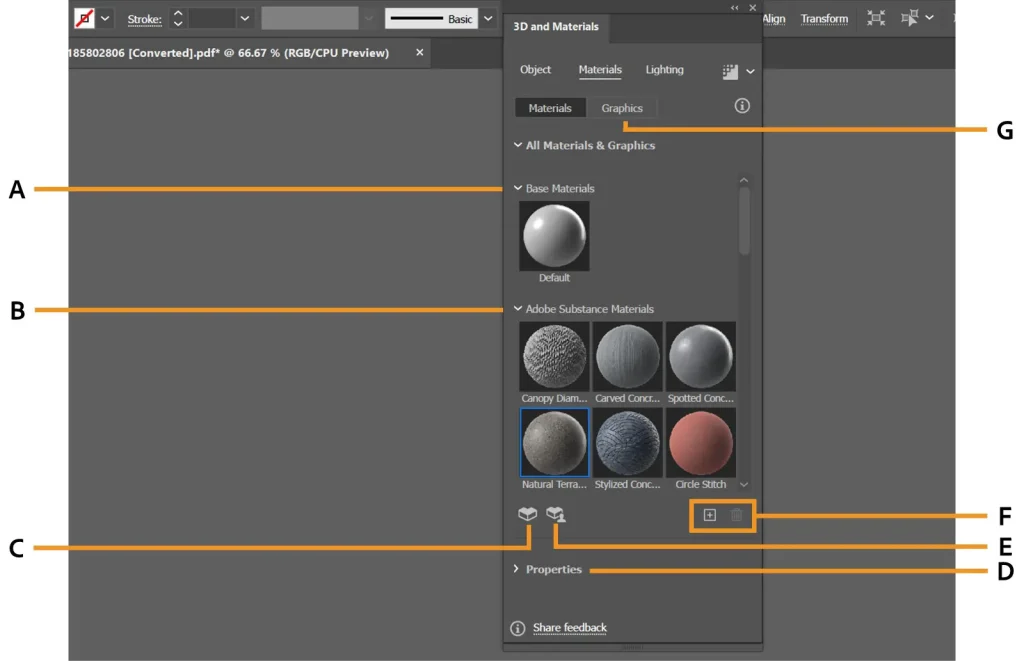Collapse the Base Materials section
Viewport: 1024px width, 661px height.
(x=518, y=188)
